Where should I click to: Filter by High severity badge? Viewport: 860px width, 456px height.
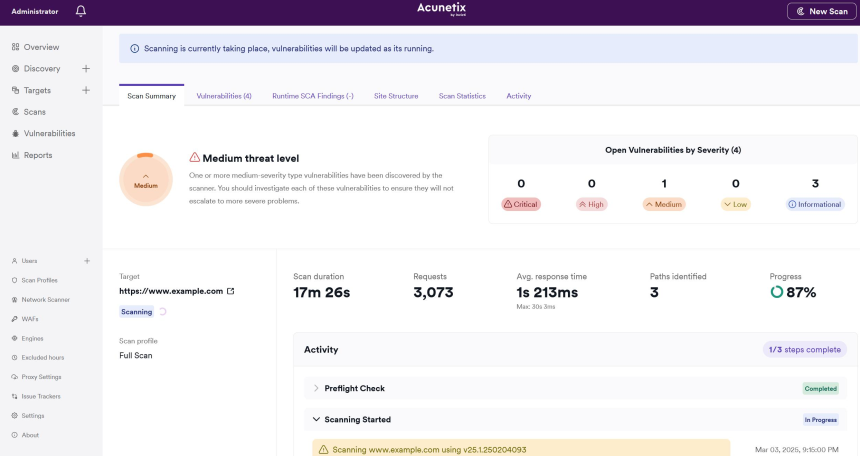591,204
